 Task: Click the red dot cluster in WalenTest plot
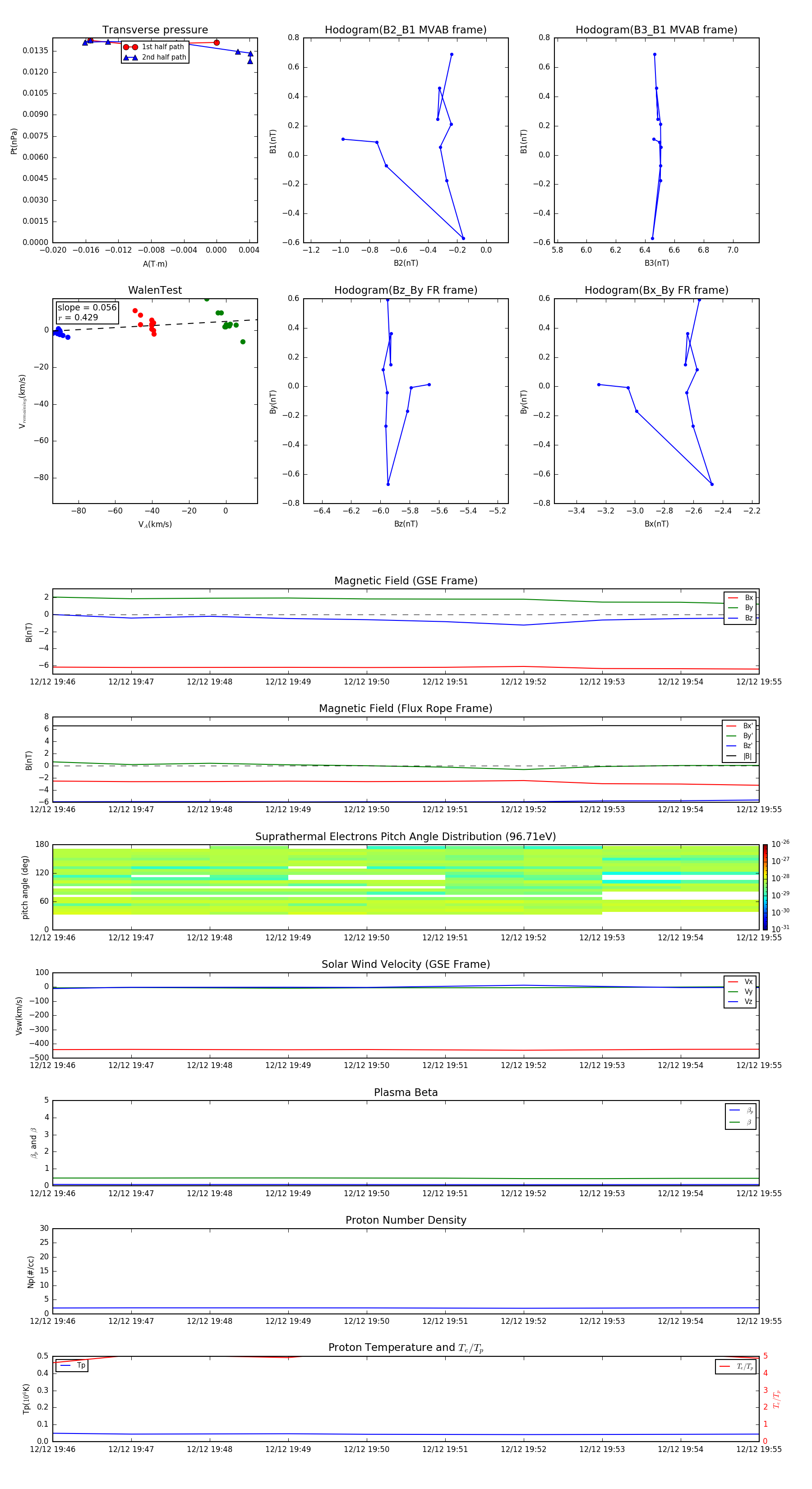click(x=152, y=326)
